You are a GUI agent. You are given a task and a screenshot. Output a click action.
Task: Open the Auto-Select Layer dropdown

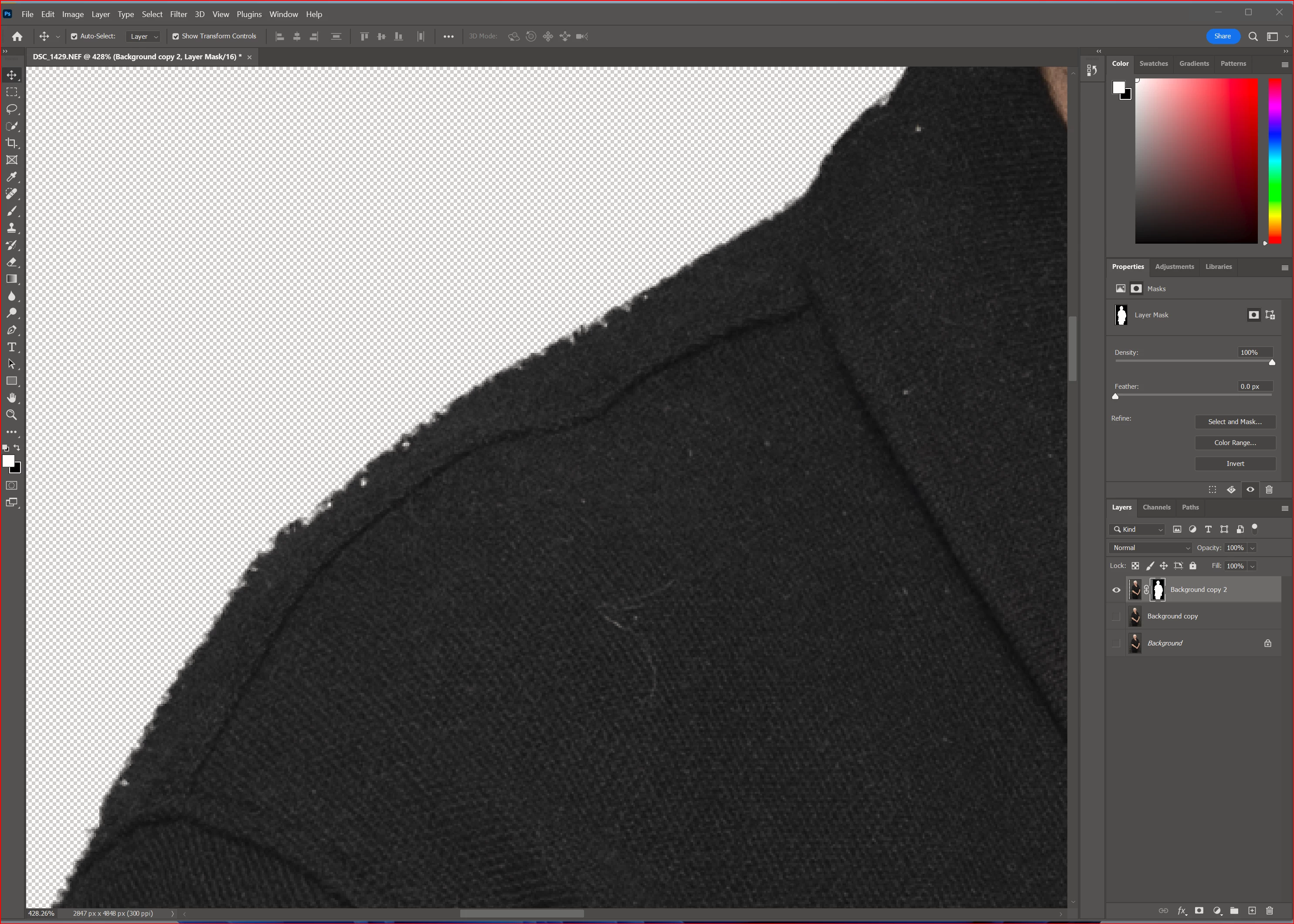[144, 37]
